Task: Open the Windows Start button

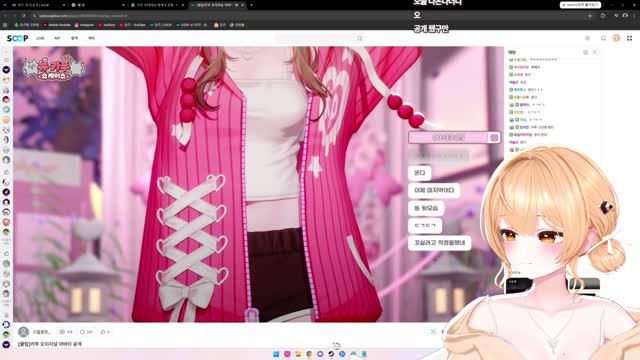Action: [x=276, y=354]
